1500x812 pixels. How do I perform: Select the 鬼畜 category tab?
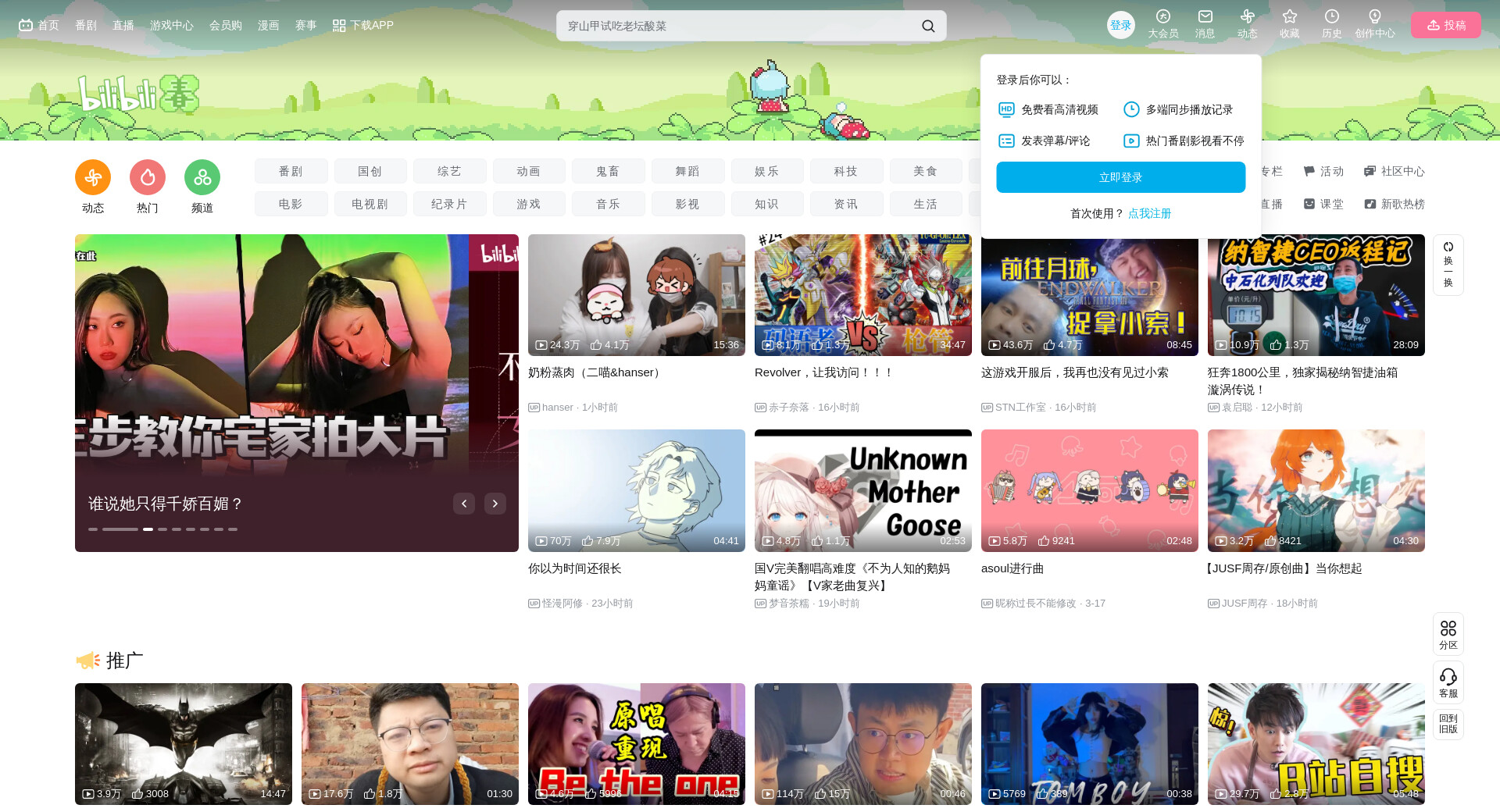[x=608, y=171]
